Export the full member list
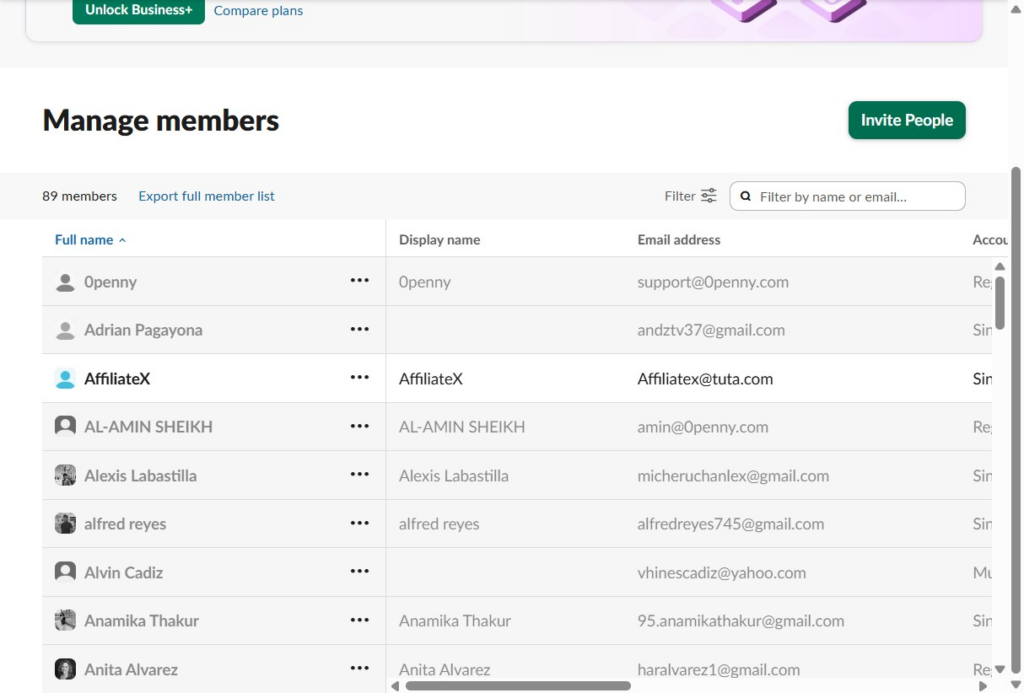 coord(206,196)
